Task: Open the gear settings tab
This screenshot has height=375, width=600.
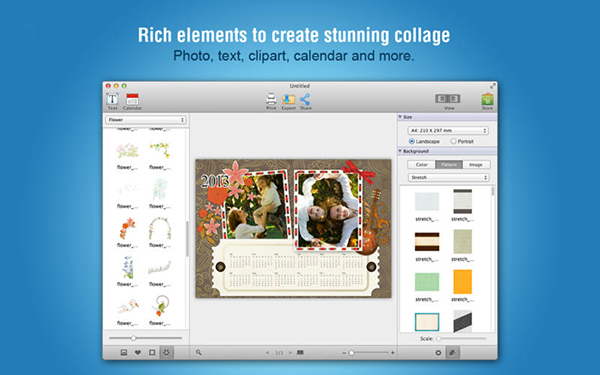Action: point(438,353)
